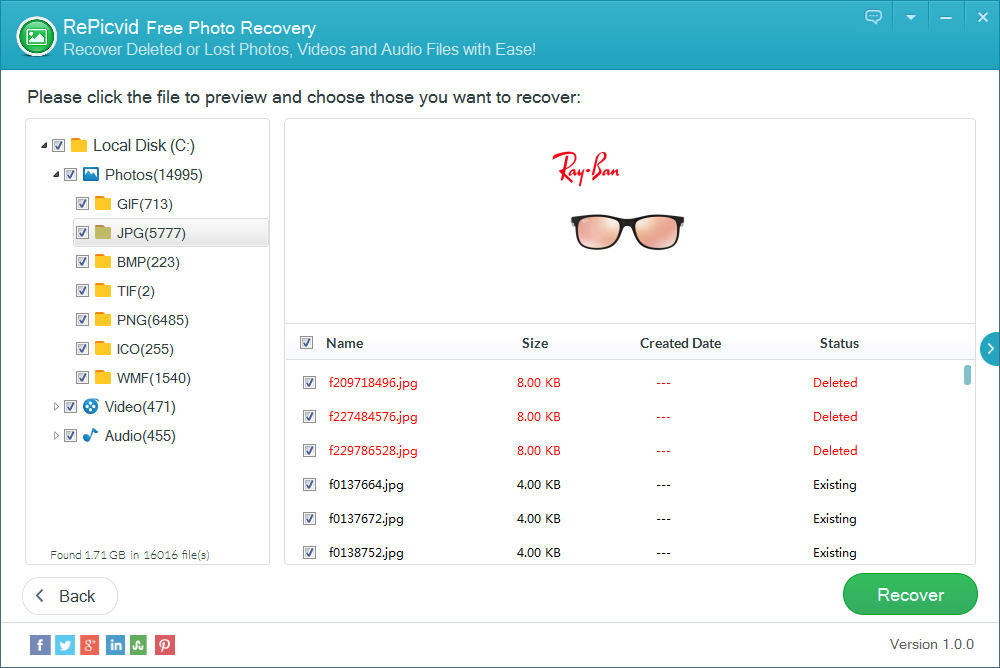
Task: Click the Photos image icon in the sidebar
Action: click(x=91, y=174)
